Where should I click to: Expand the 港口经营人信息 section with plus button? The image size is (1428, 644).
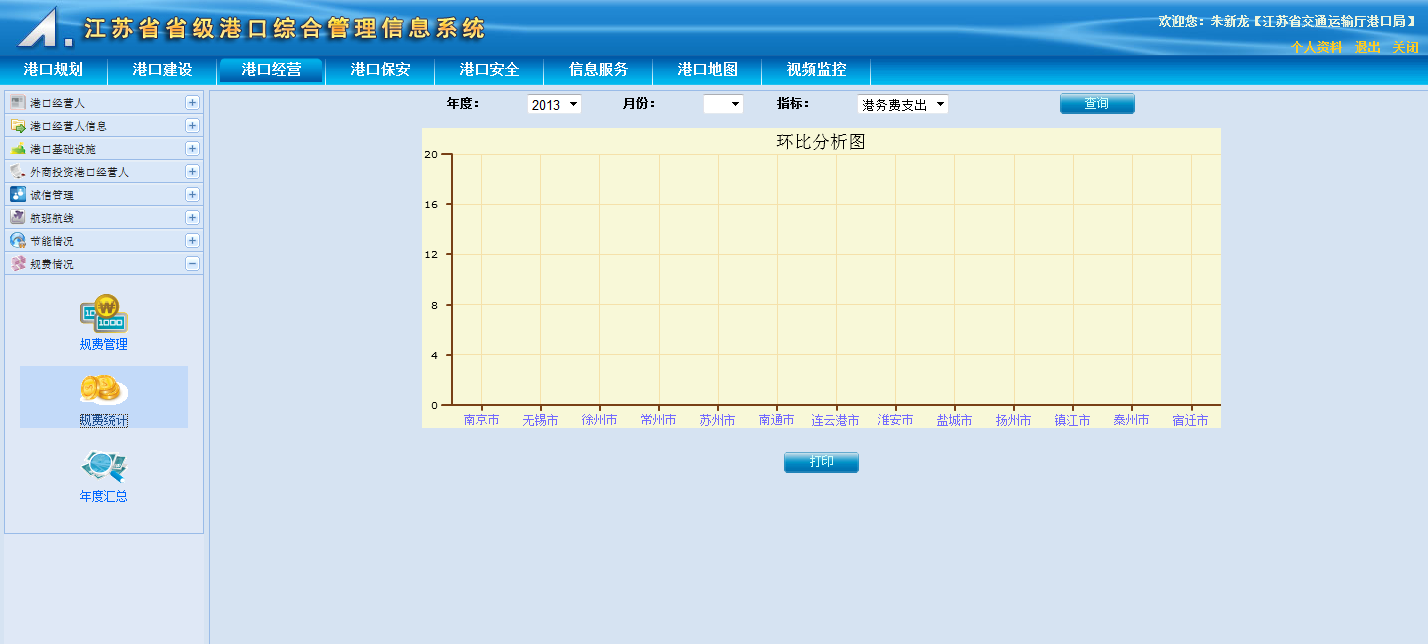click(192, 126)
